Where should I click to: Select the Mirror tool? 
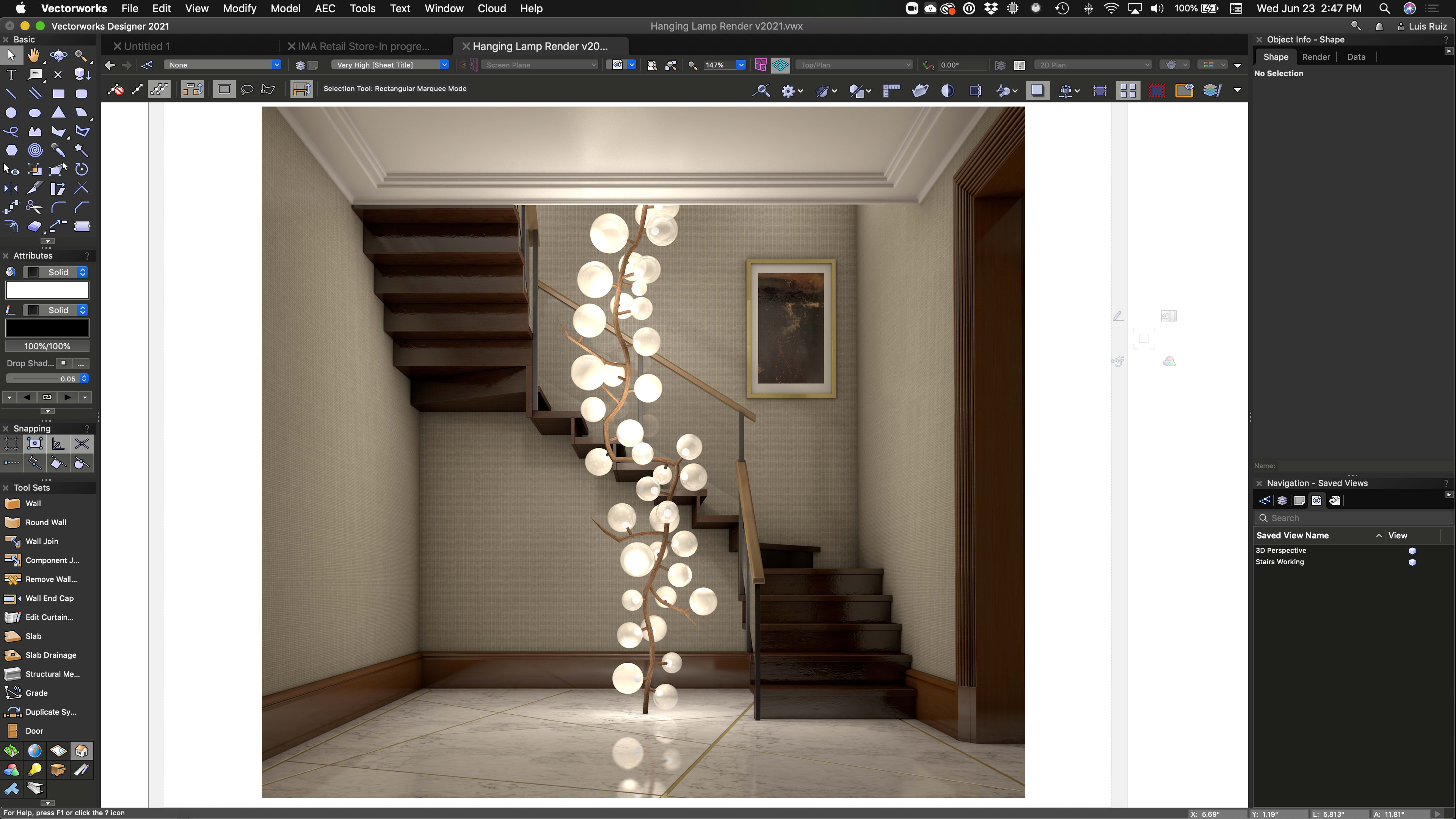click(11, 188)
